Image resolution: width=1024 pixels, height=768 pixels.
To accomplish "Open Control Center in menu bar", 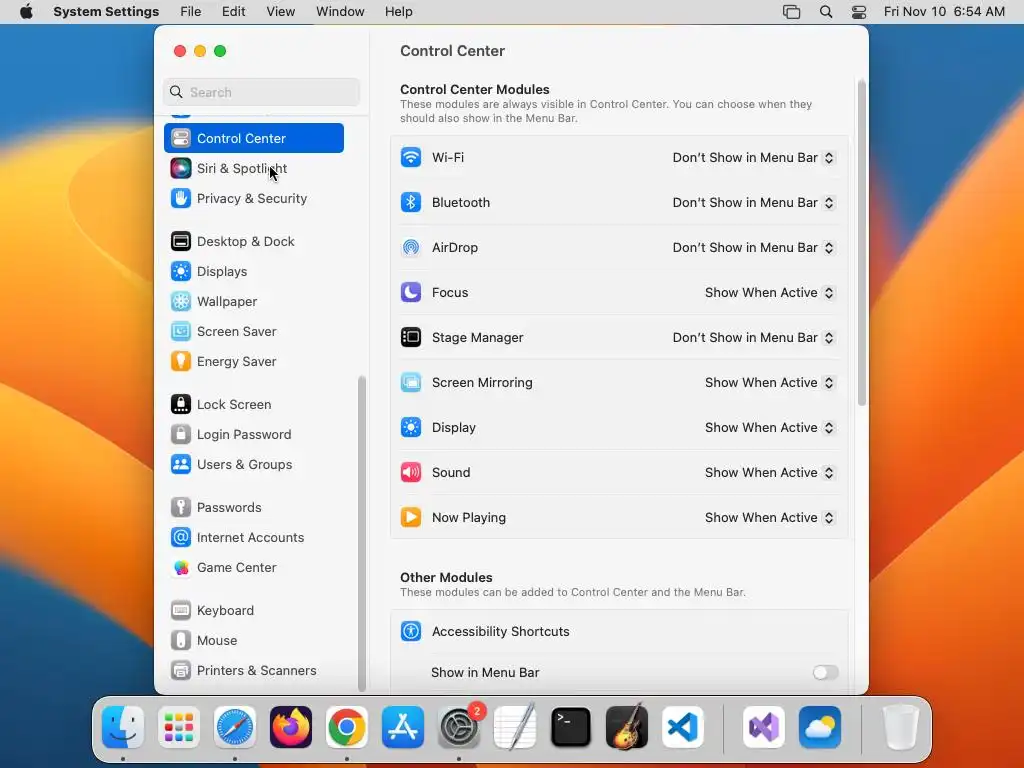I will pos(859,12).
